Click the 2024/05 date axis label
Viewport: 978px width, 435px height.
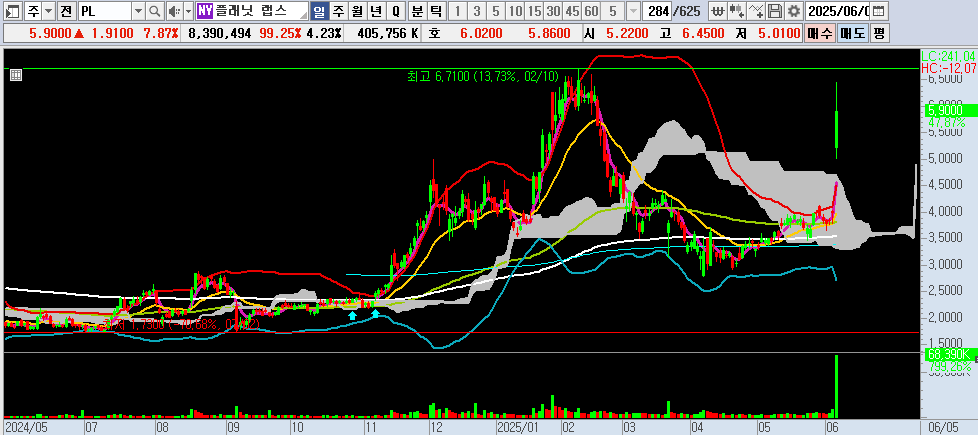(25, 428)
